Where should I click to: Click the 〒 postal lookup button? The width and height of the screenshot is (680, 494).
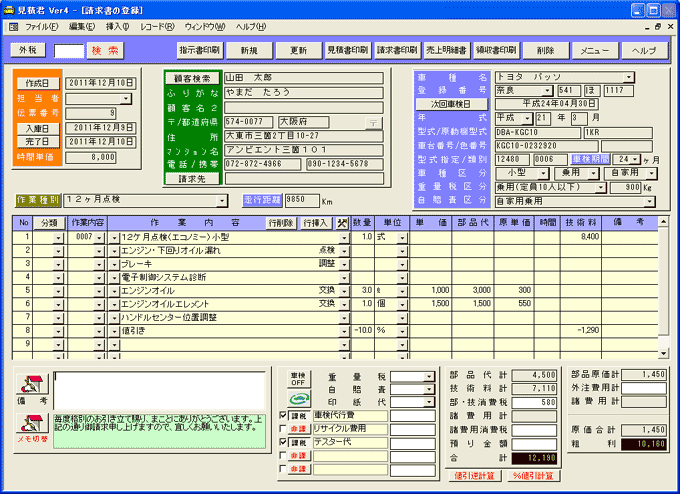pos(373,123)
